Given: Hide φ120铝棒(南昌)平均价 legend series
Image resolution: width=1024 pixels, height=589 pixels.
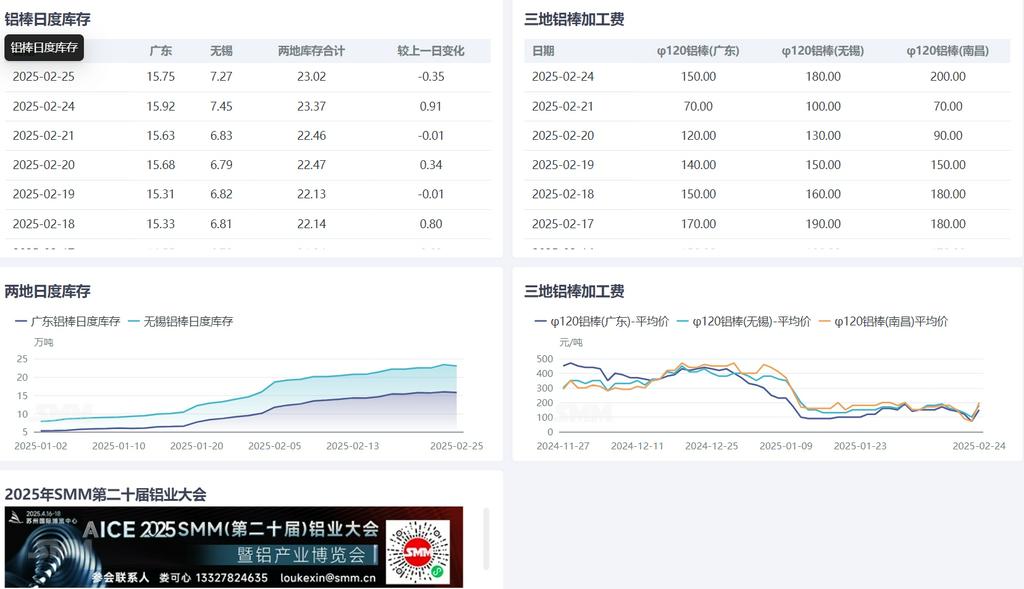Looking at the screenshot, I should pos(883,322).
